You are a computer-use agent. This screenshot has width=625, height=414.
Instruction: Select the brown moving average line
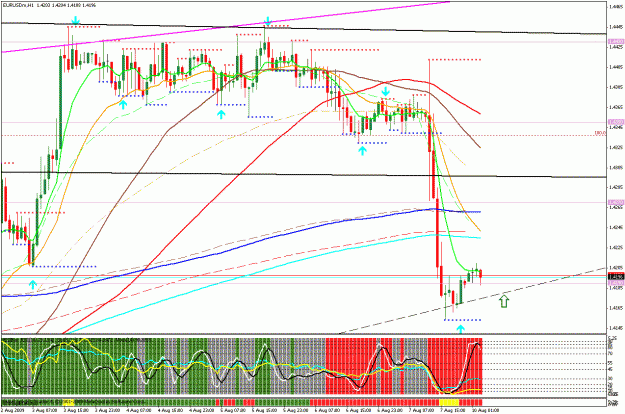tap(167, 131)
